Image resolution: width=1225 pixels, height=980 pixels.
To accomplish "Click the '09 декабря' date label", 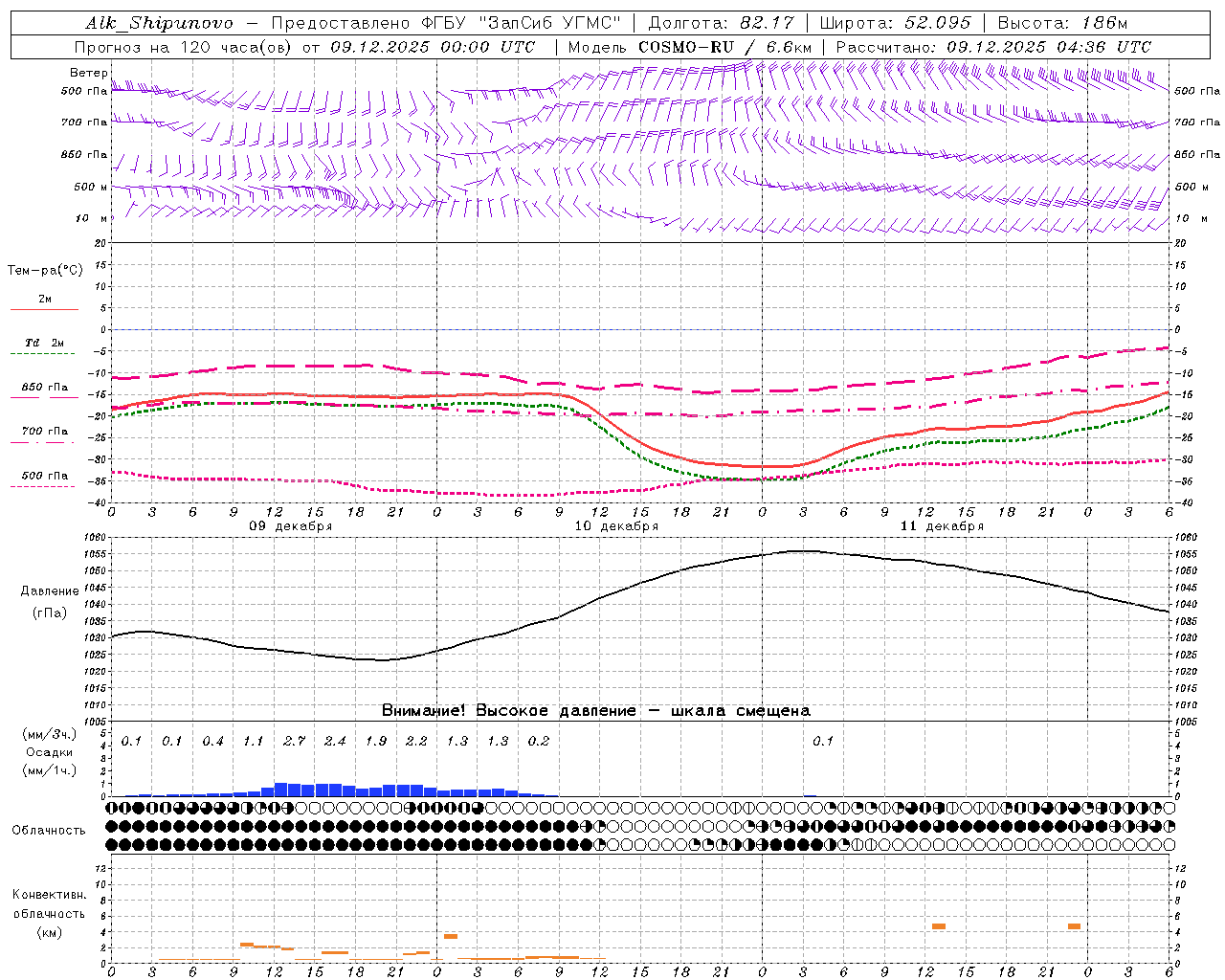I will 291,526.
